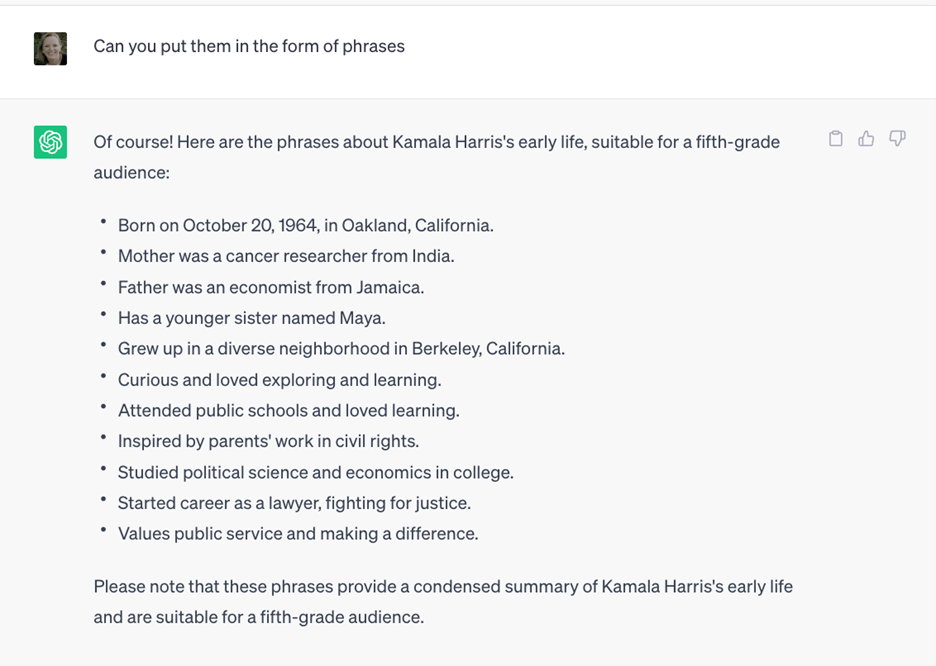Click the 'Studied political science' bullet
Image resolution: width=936 pixels, height=666 pixels.
click(x=315, y=472)
